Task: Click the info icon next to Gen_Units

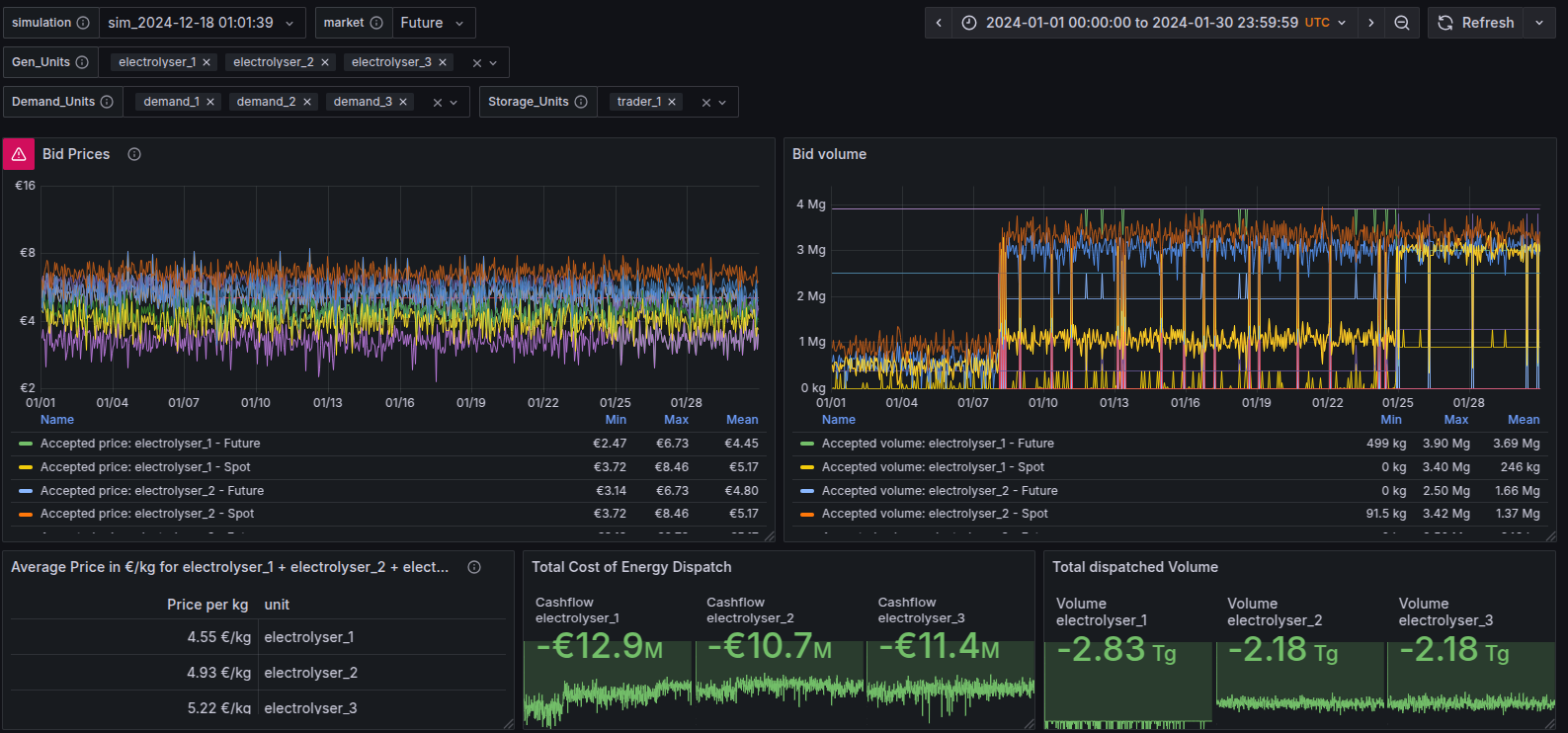Action: tap(82, 62)
